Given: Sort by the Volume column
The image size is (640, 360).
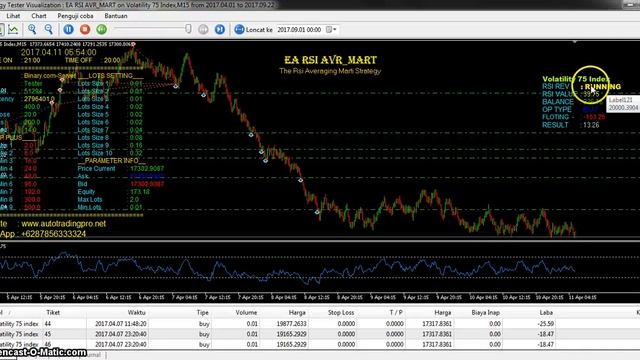Looking at the screenshot, I should pyautogui.click(x=246, y=312).
